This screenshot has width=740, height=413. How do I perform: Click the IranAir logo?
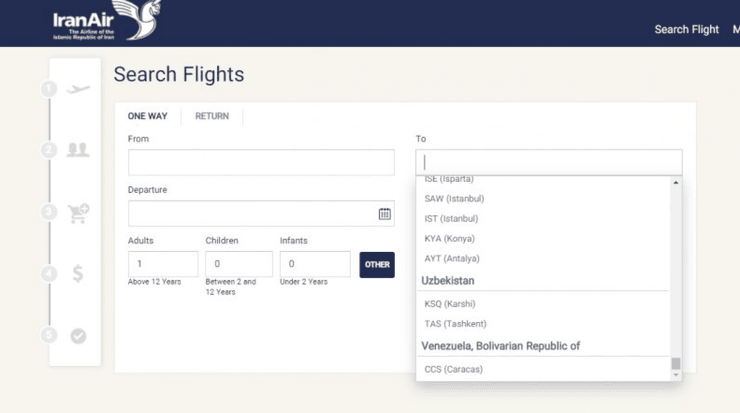pos(104,22)
